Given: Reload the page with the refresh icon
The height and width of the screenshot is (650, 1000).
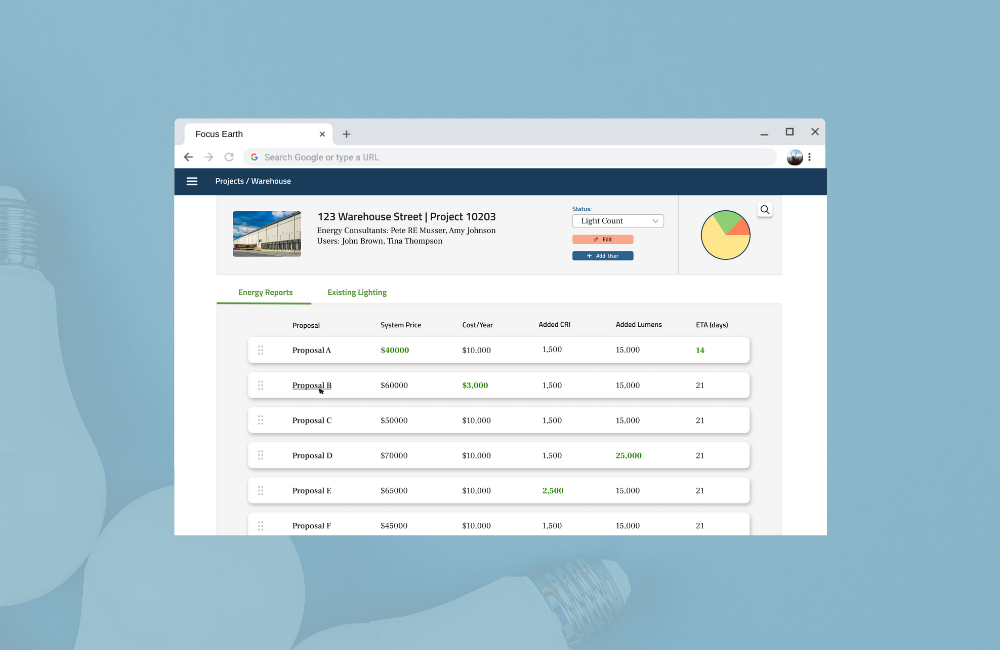Looking at the screenshot, I should 229,157.
